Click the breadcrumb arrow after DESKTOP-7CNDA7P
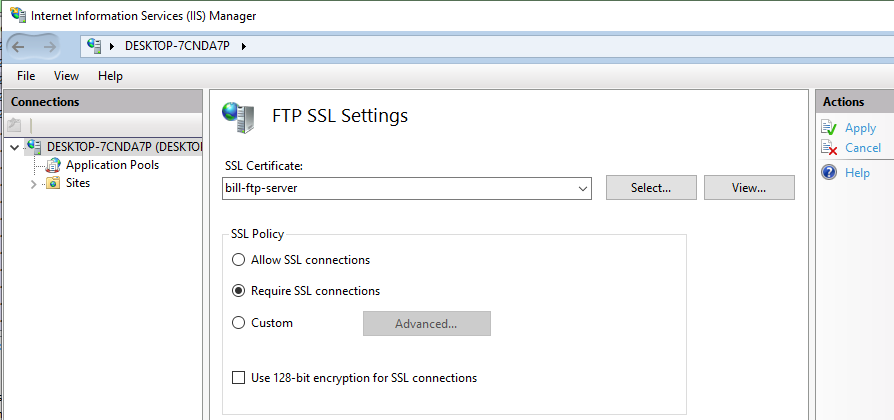 click(243, 46)
